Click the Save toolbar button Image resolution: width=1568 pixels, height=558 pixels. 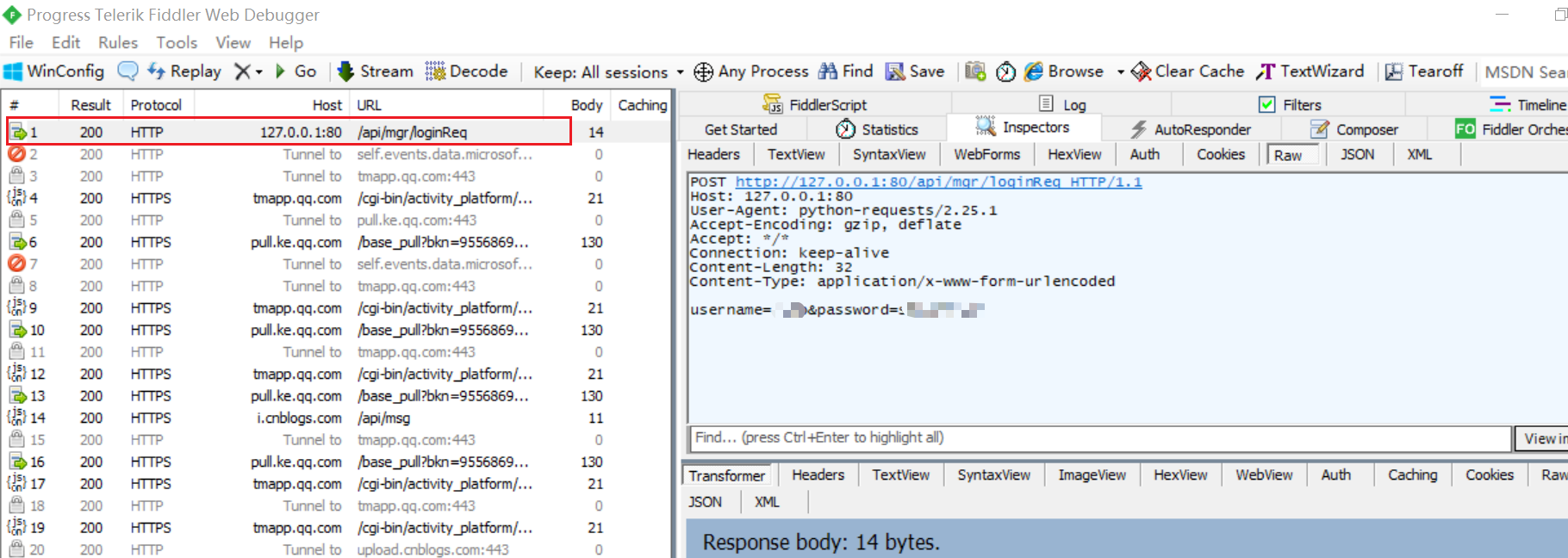coord(915,71)
